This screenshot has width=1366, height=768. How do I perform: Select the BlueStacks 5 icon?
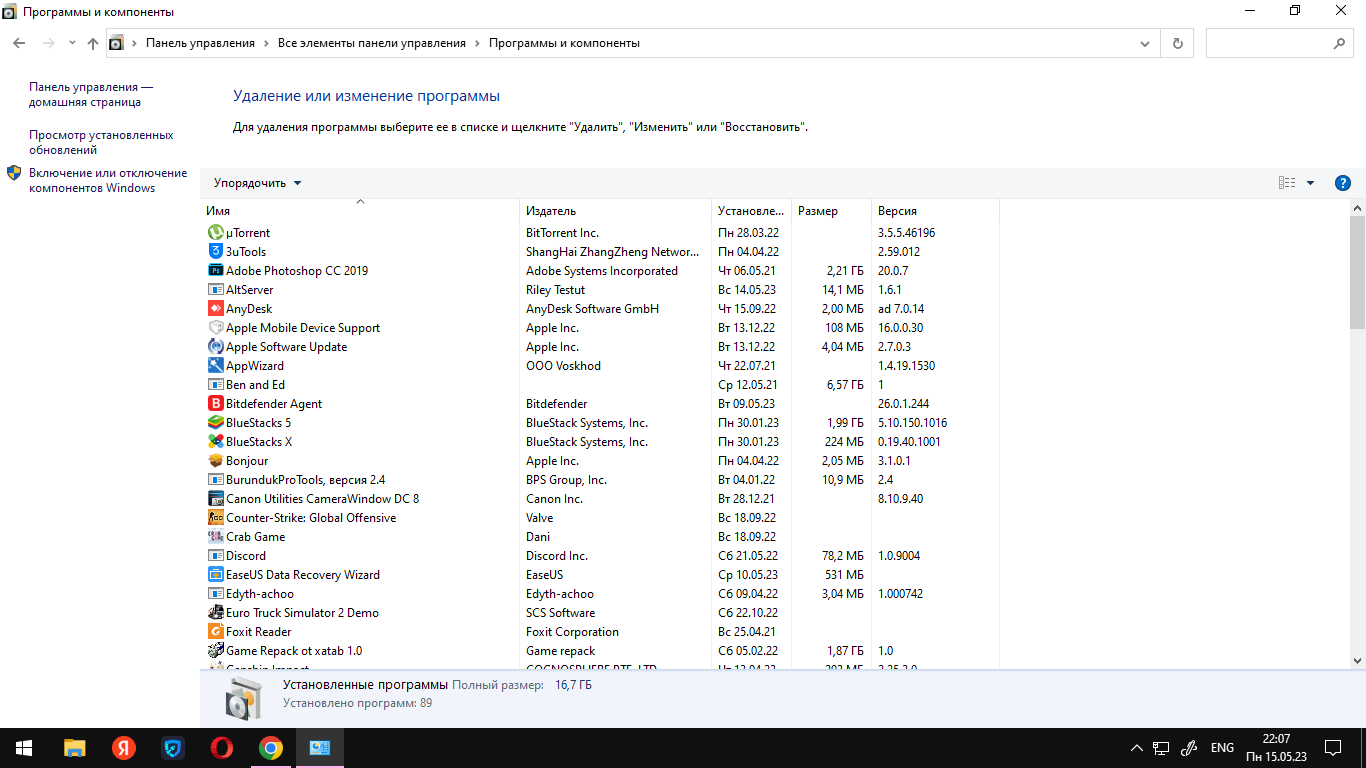pos(216,423)
